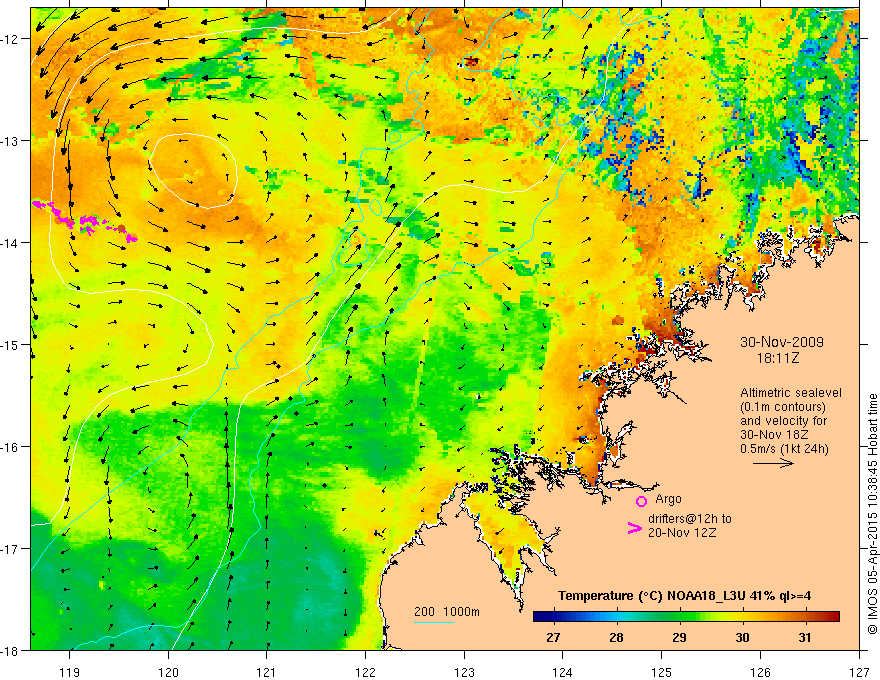Click the latitude axis label -15
This screenshot has width=880, height=680.
(10, 344)
